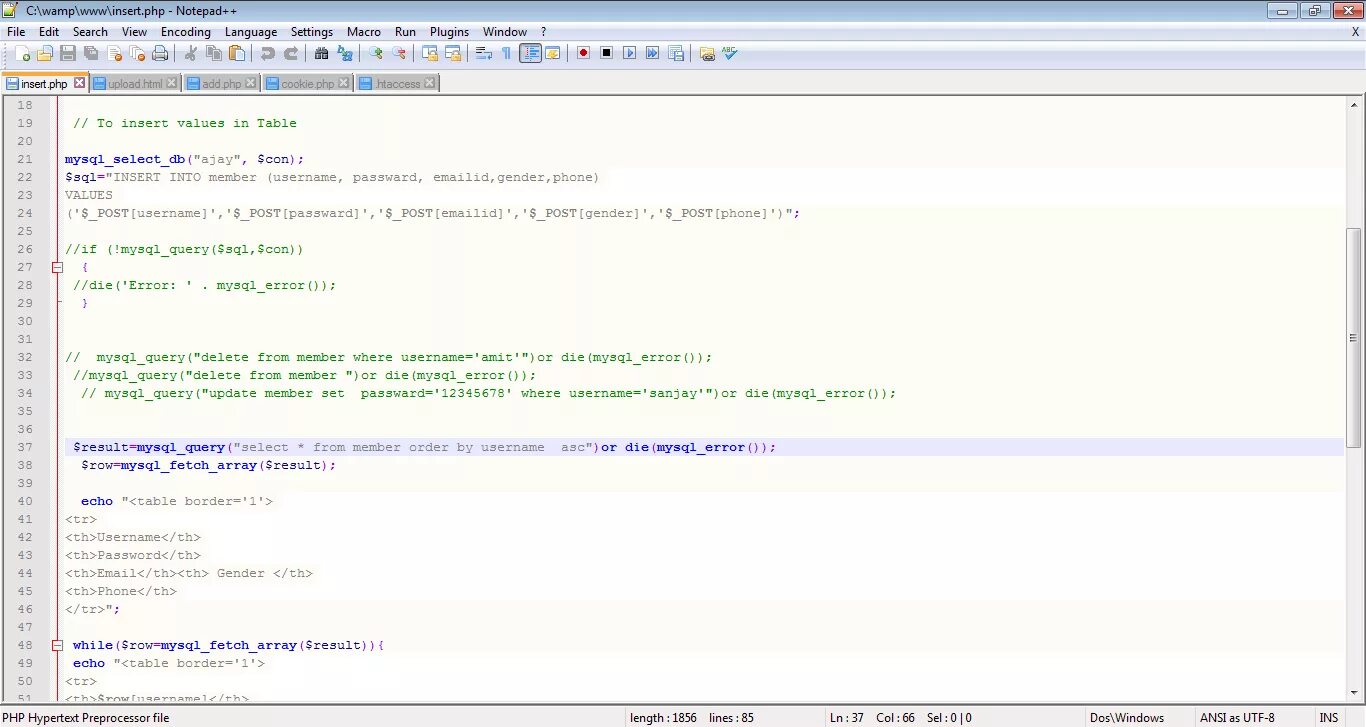
Task: Save current recorded macro icon
Action: click(x=675, y=54)
